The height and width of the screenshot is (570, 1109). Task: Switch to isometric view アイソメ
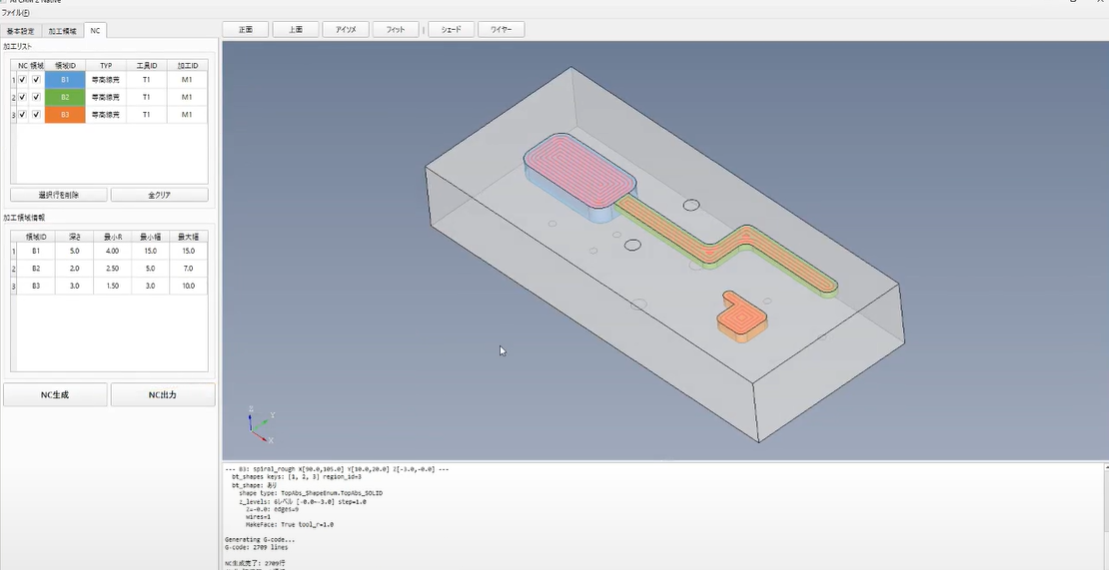click(x=346, y=30)
